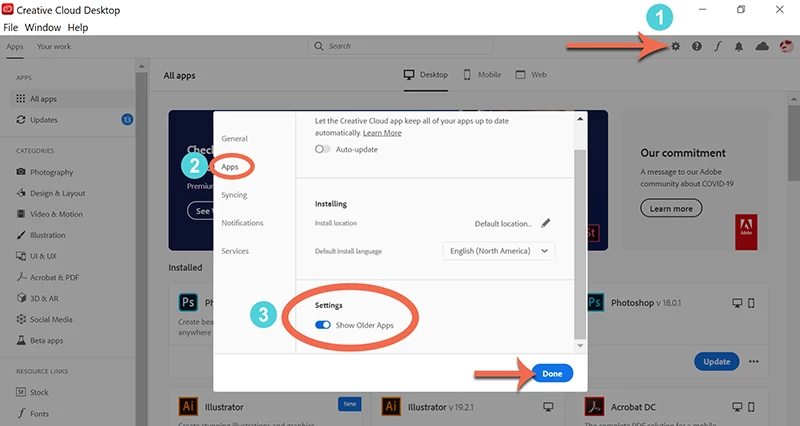Click the Acrobat DC app icon
Screen dimensions: 800x426
(x=594, y=407)
